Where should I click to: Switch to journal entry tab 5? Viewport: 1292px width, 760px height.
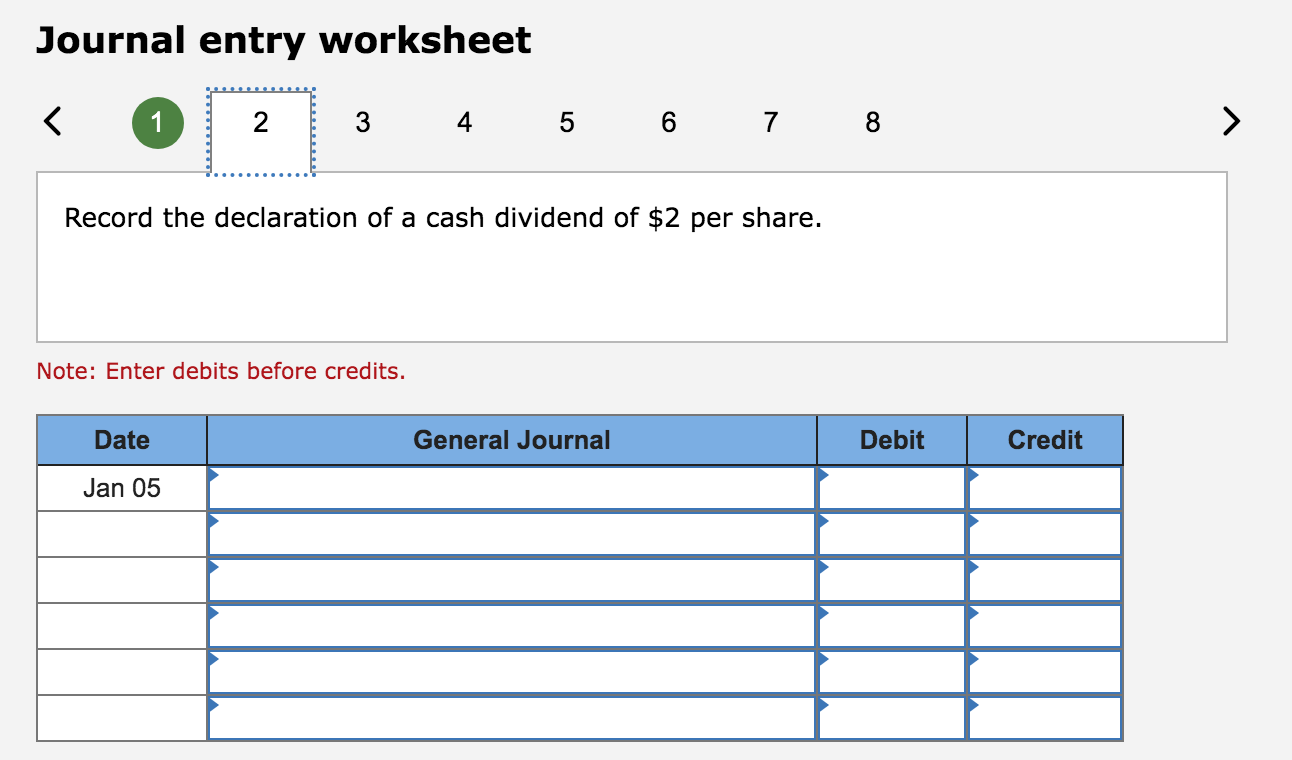[x=567, y=122]
